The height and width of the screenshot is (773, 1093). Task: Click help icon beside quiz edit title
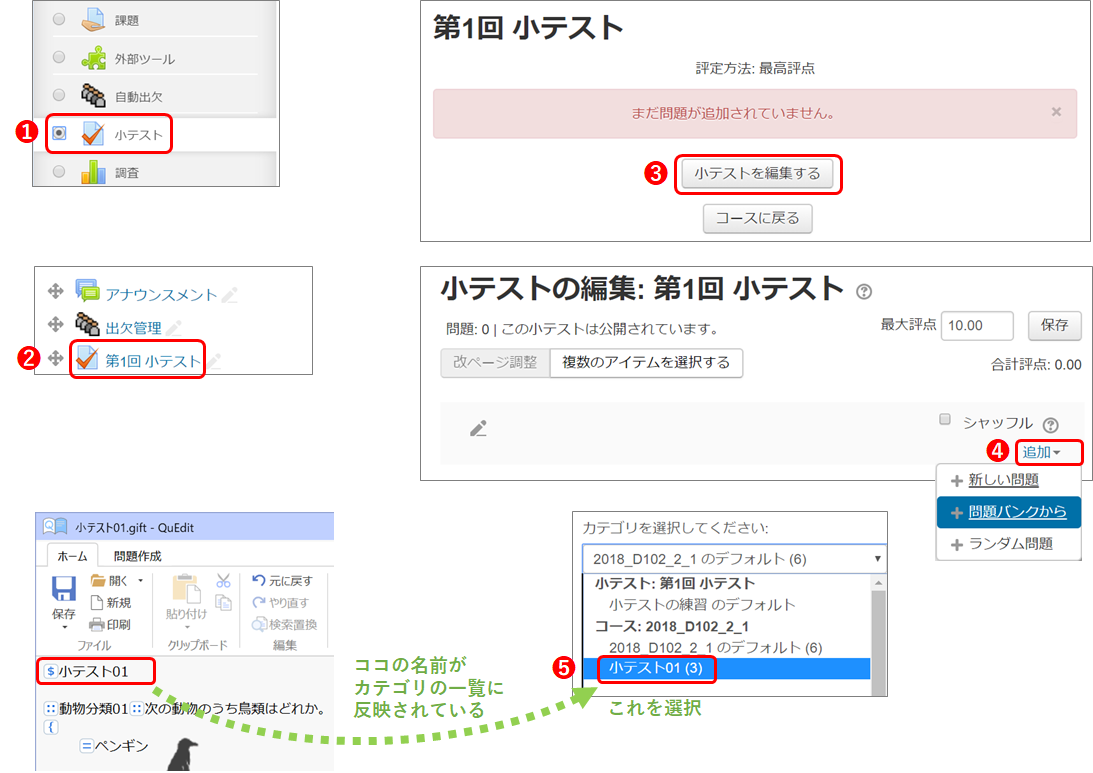click(864, 292)
